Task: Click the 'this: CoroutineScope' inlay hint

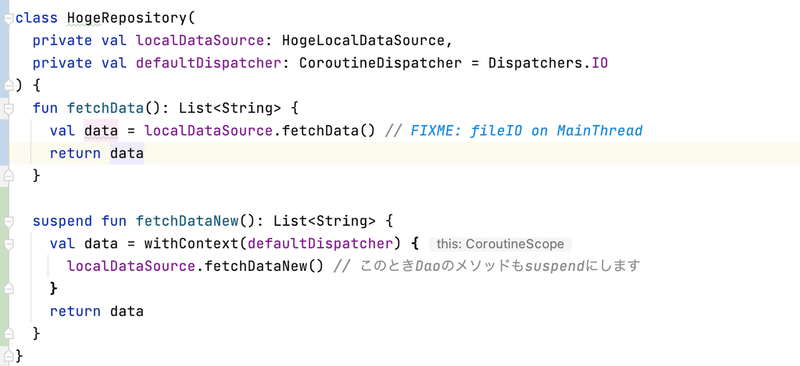Action: 501,244
